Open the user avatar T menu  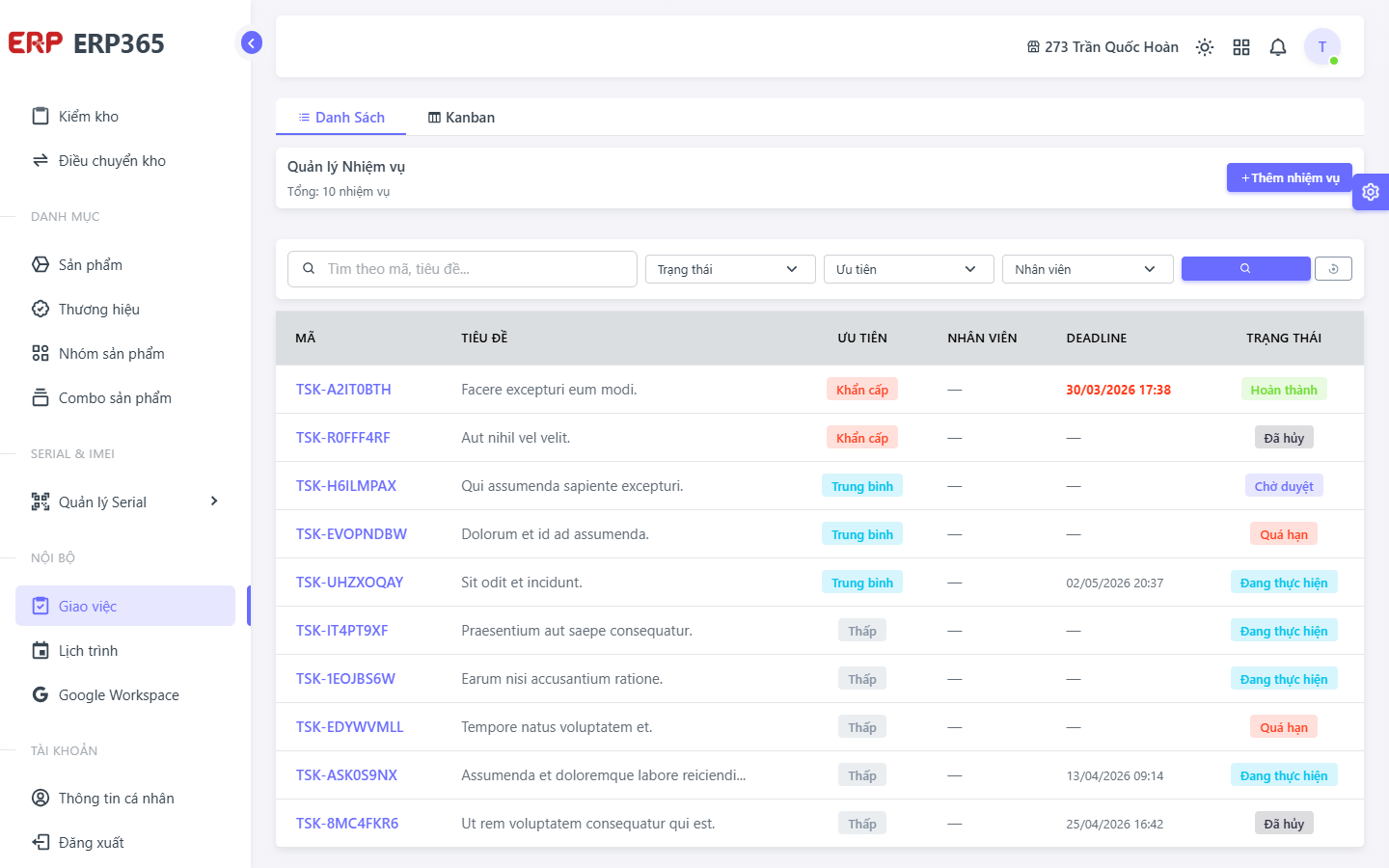tap(1322, 46)
